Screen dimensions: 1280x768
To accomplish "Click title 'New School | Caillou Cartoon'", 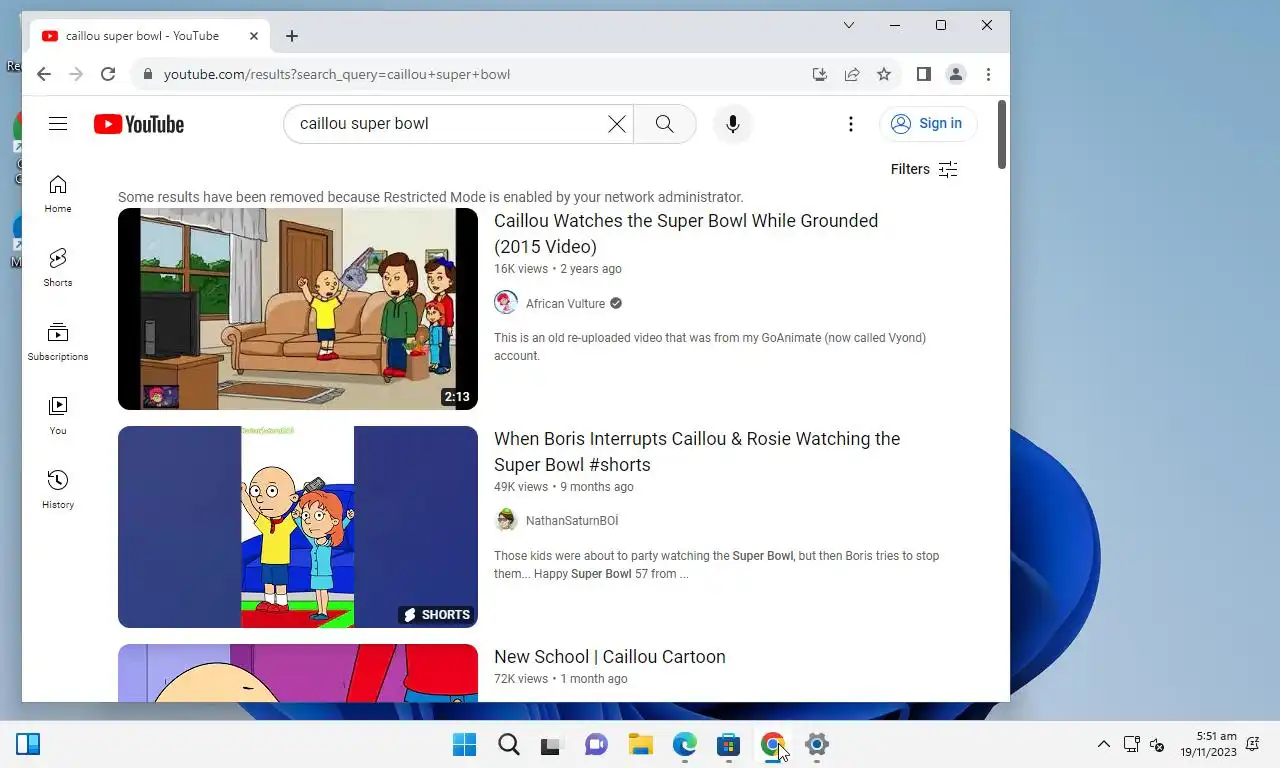I will tap(610, 657).
